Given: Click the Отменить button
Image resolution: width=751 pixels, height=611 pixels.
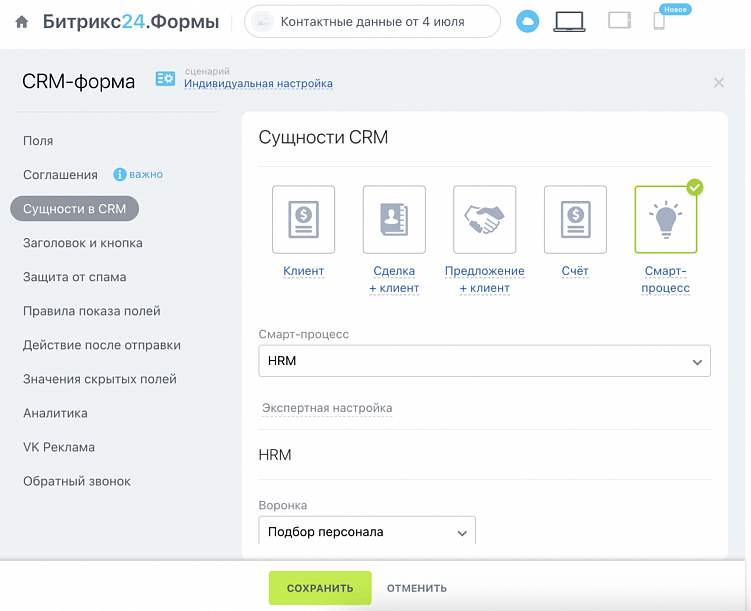Looking at the screenshot, I should coord(417,588).
